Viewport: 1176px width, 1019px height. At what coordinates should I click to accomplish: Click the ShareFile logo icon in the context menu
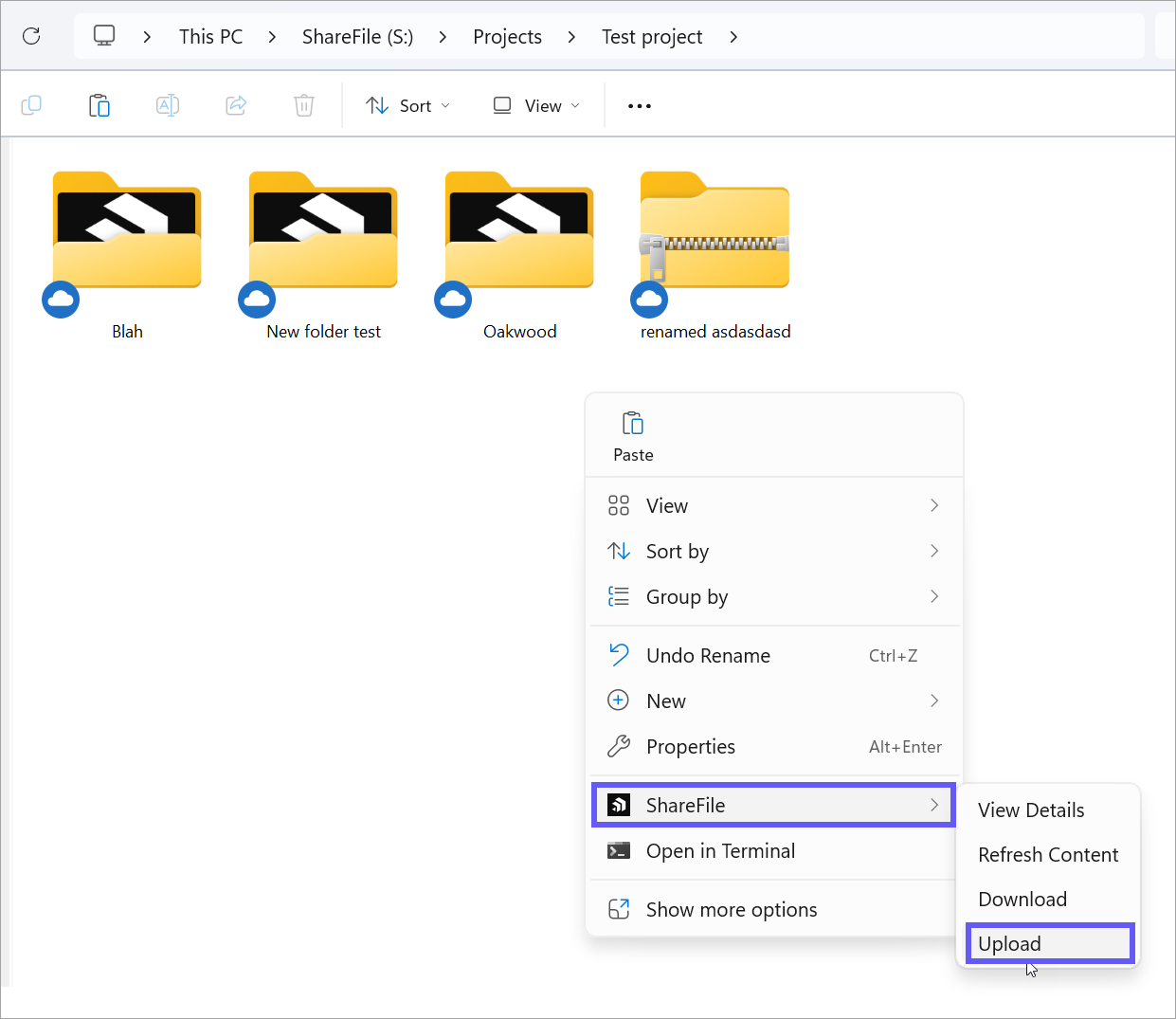(x=619, y=804)
